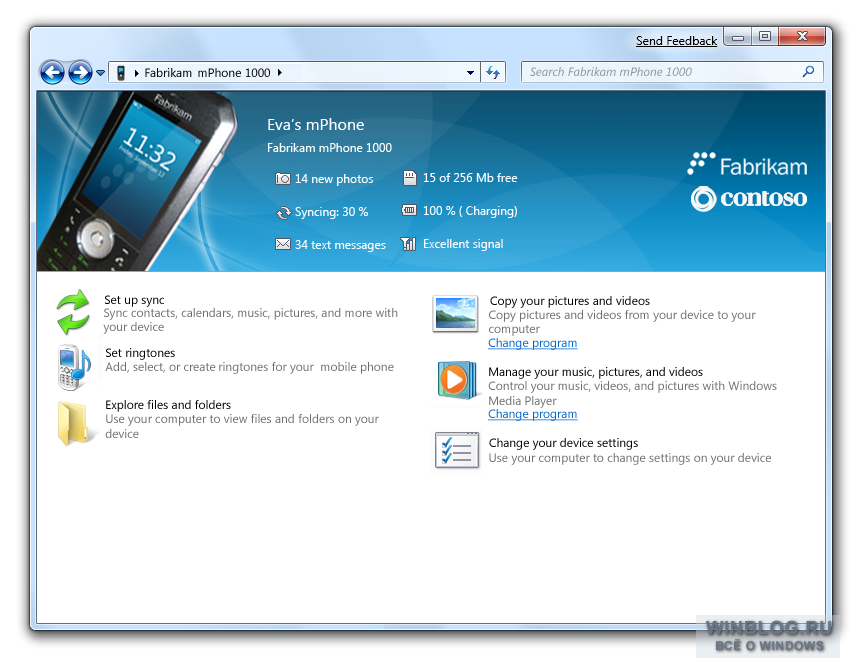Click the search magnifier icon
The height and width of the screenshot is (669, 850).
point(808,72)
